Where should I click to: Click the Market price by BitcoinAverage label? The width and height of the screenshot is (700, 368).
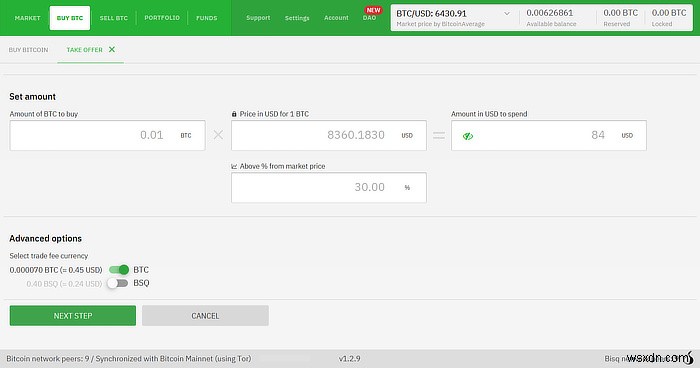[440, 24]
